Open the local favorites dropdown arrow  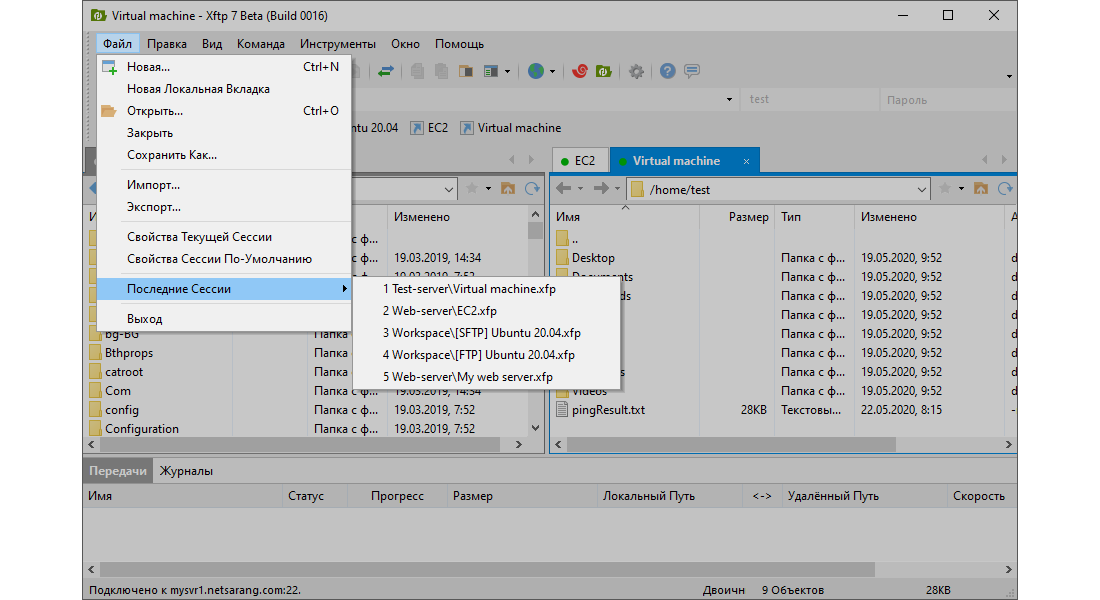tap(488, 189)
